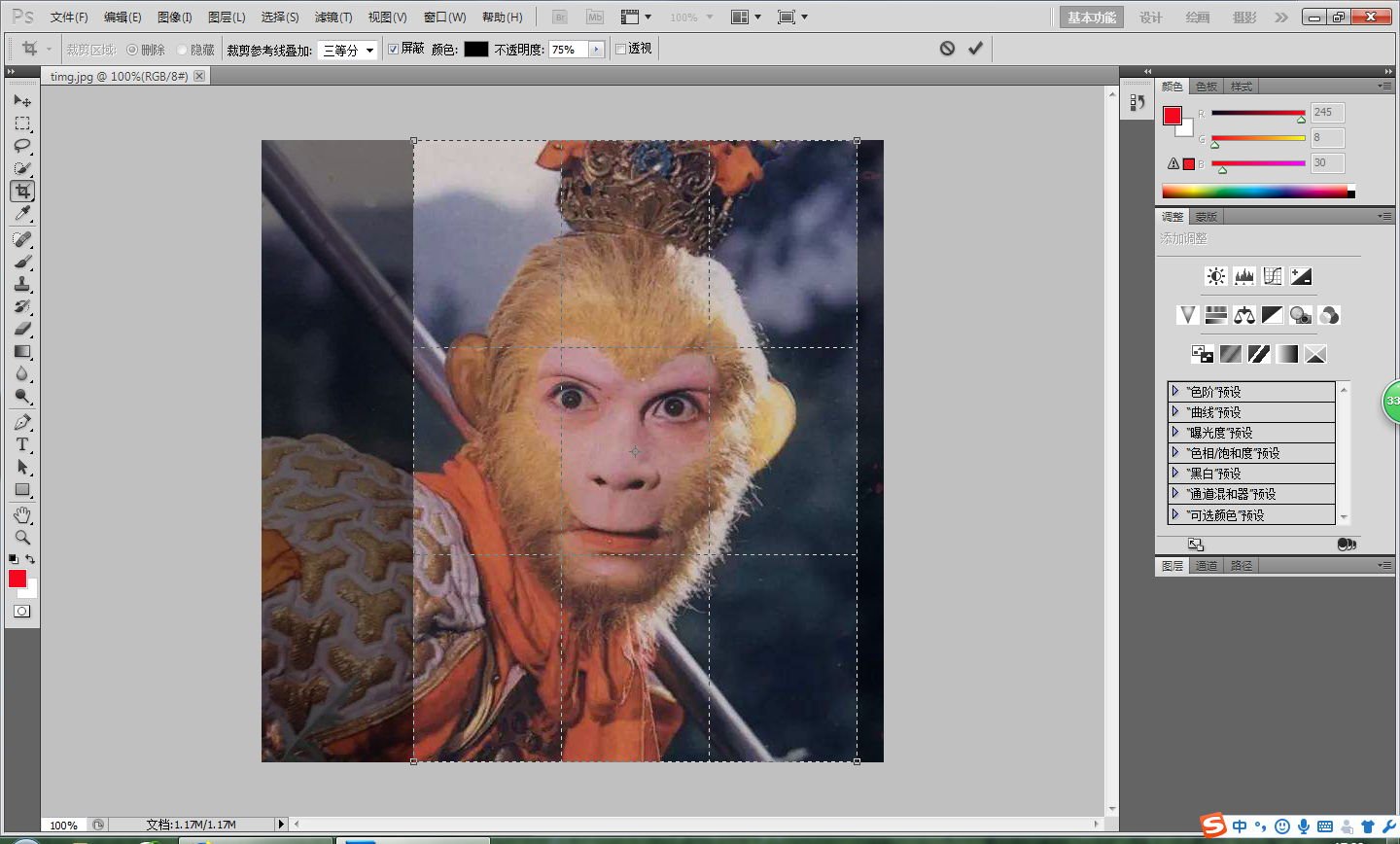Select the Brush tool
Viewport: 1400px width, 844px height.
[22, 262]
